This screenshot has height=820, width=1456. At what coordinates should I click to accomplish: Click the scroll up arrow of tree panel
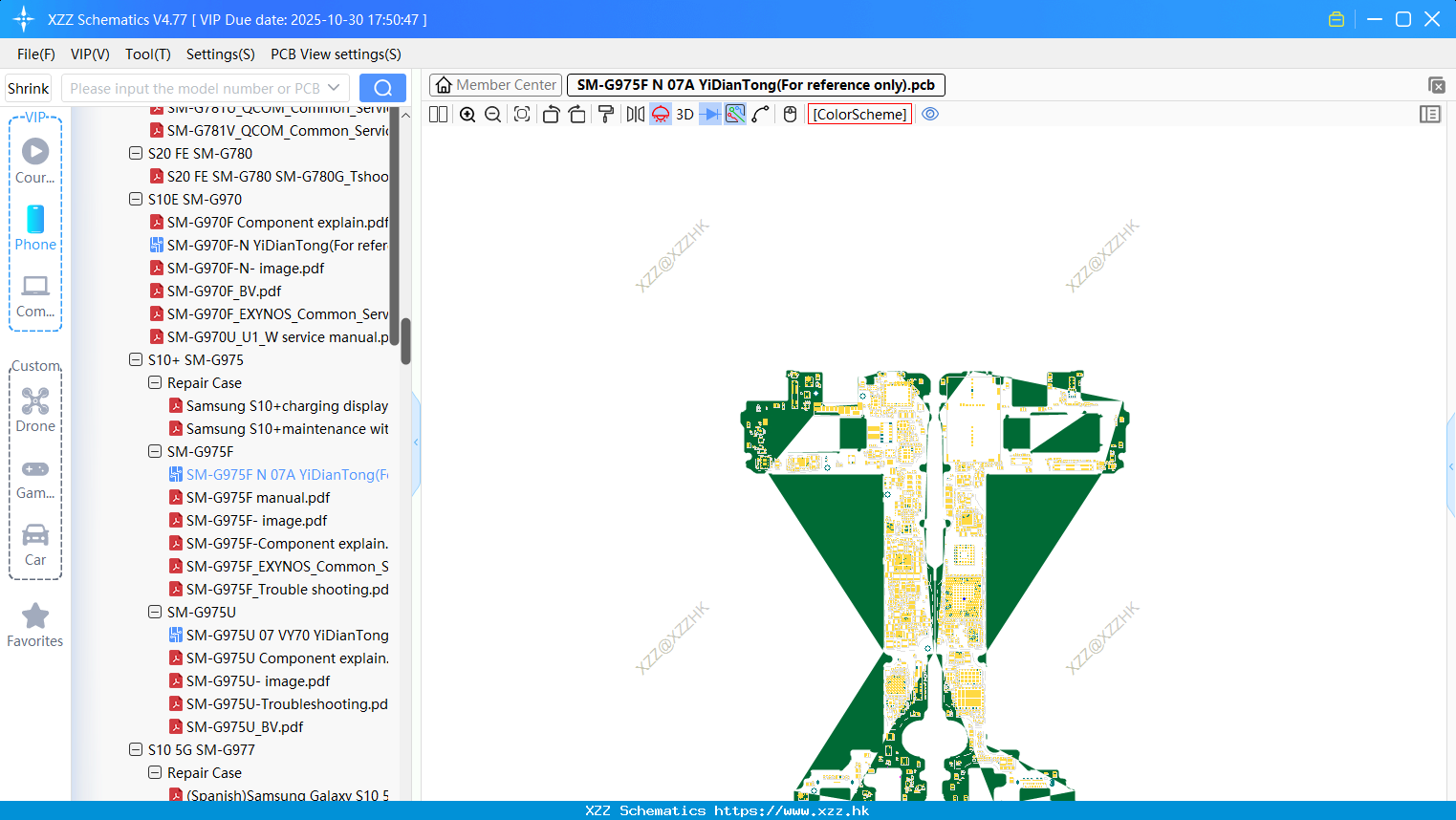coord(405,116)
